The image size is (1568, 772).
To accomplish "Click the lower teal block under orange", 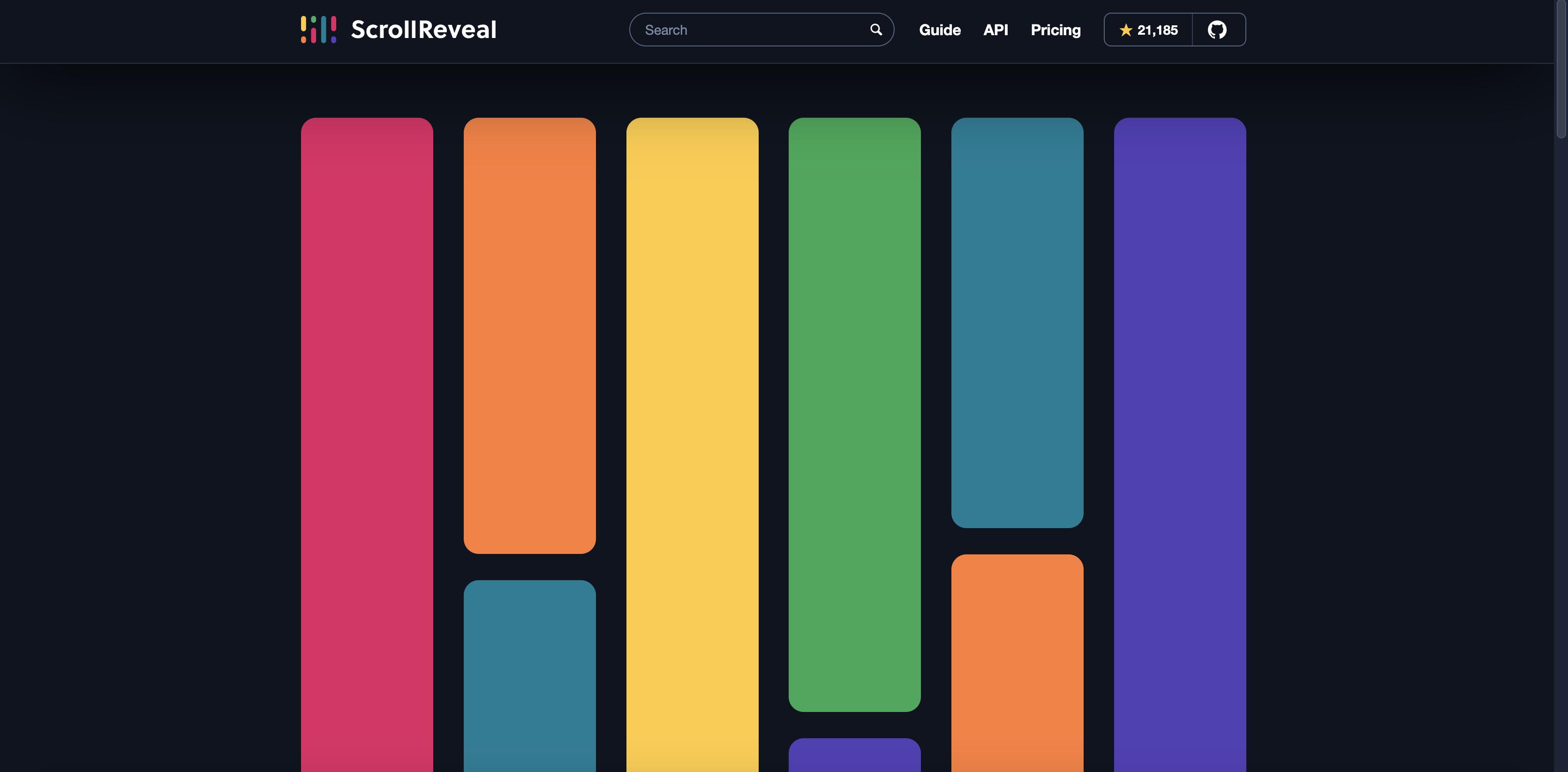I will (529, 676).
